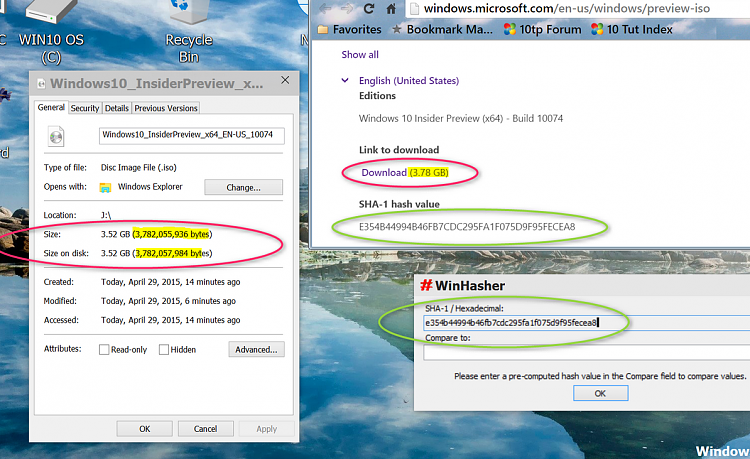Image resolution: width=750 pixels, height=459 pixels.
Task: Open the 10 Tut Index bookmark
Action: 631,30
